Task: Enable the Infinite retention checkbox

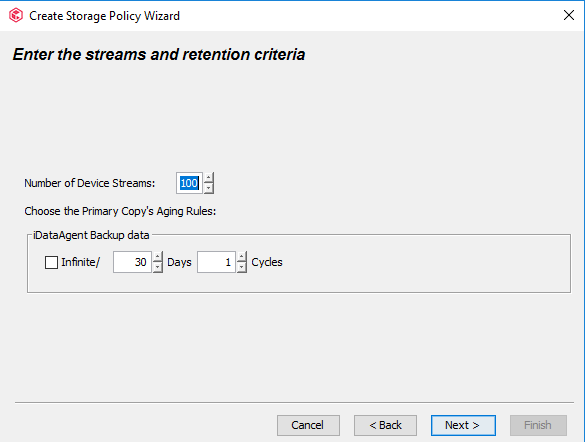Action: 51,262
